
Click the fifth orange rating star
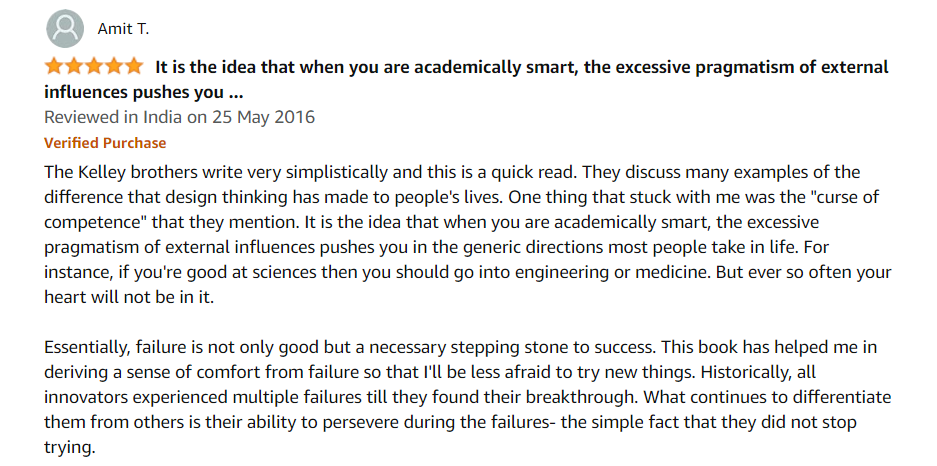133,66
